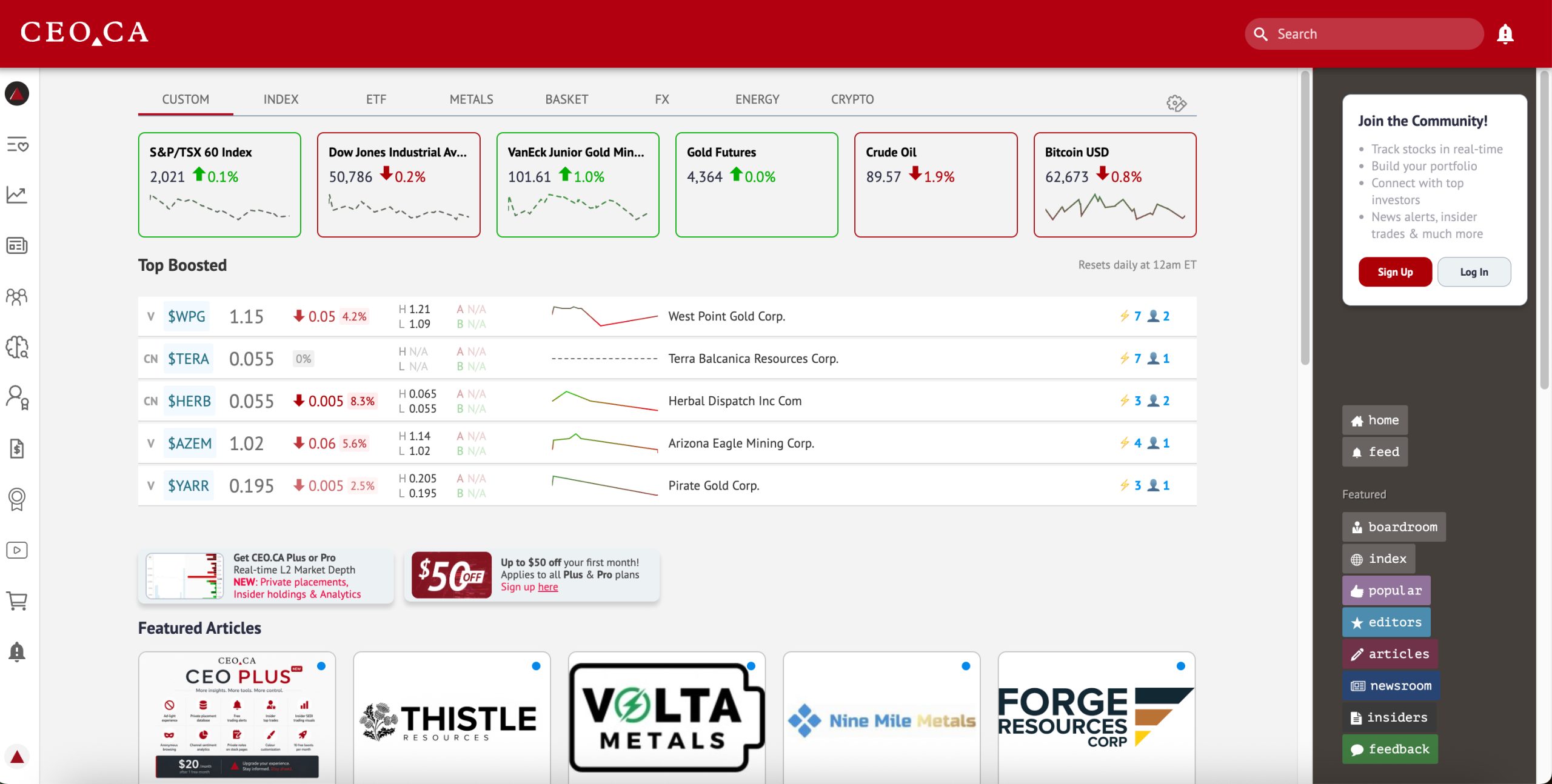Click the Sign Up button
The height and width of the screenshot is (784, 1552).
[1395, 272]
